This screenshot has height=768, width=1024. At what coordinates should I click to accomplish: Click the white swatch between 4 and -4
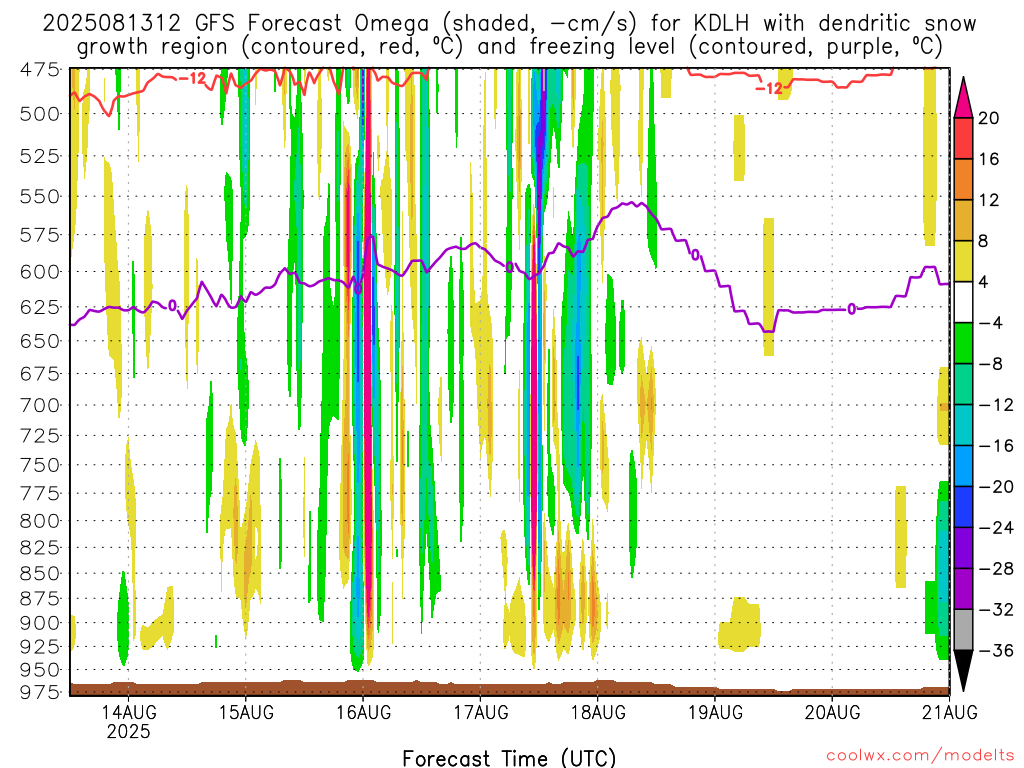click(963, 302)
